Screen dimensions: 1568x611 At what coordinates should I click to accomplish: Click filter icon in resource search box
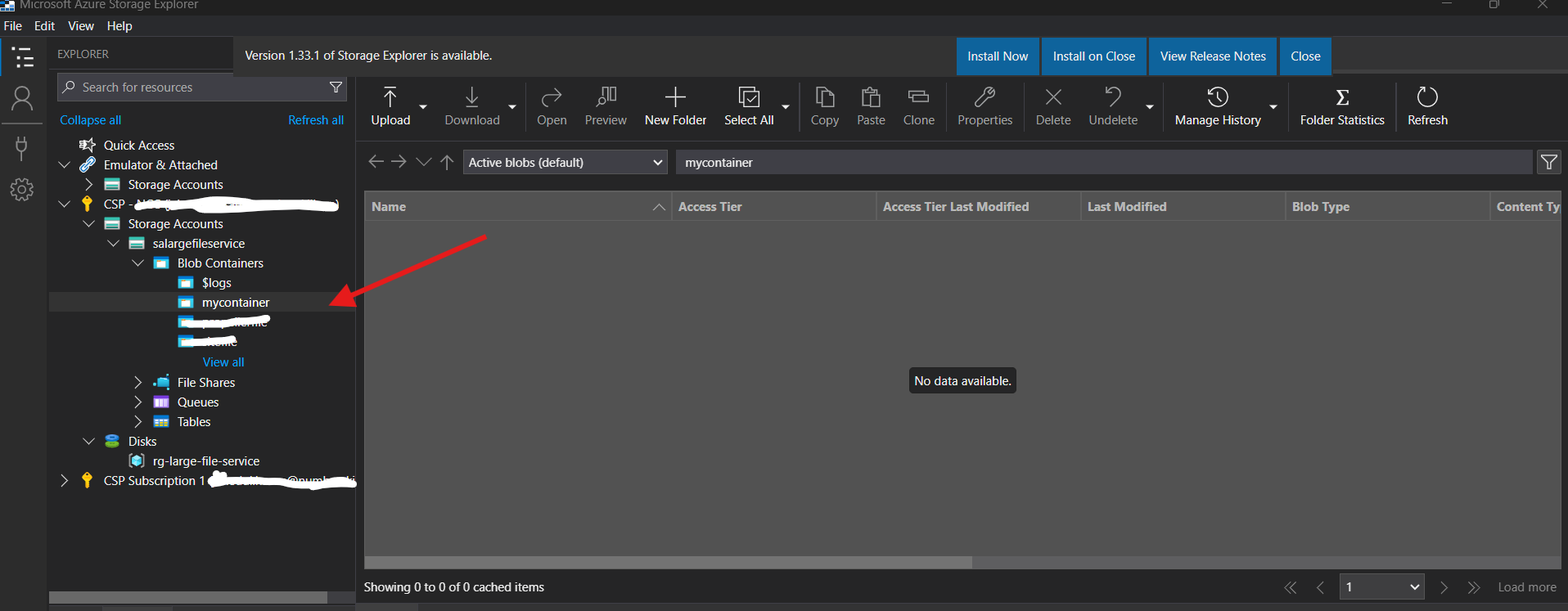tap(336, 87)
